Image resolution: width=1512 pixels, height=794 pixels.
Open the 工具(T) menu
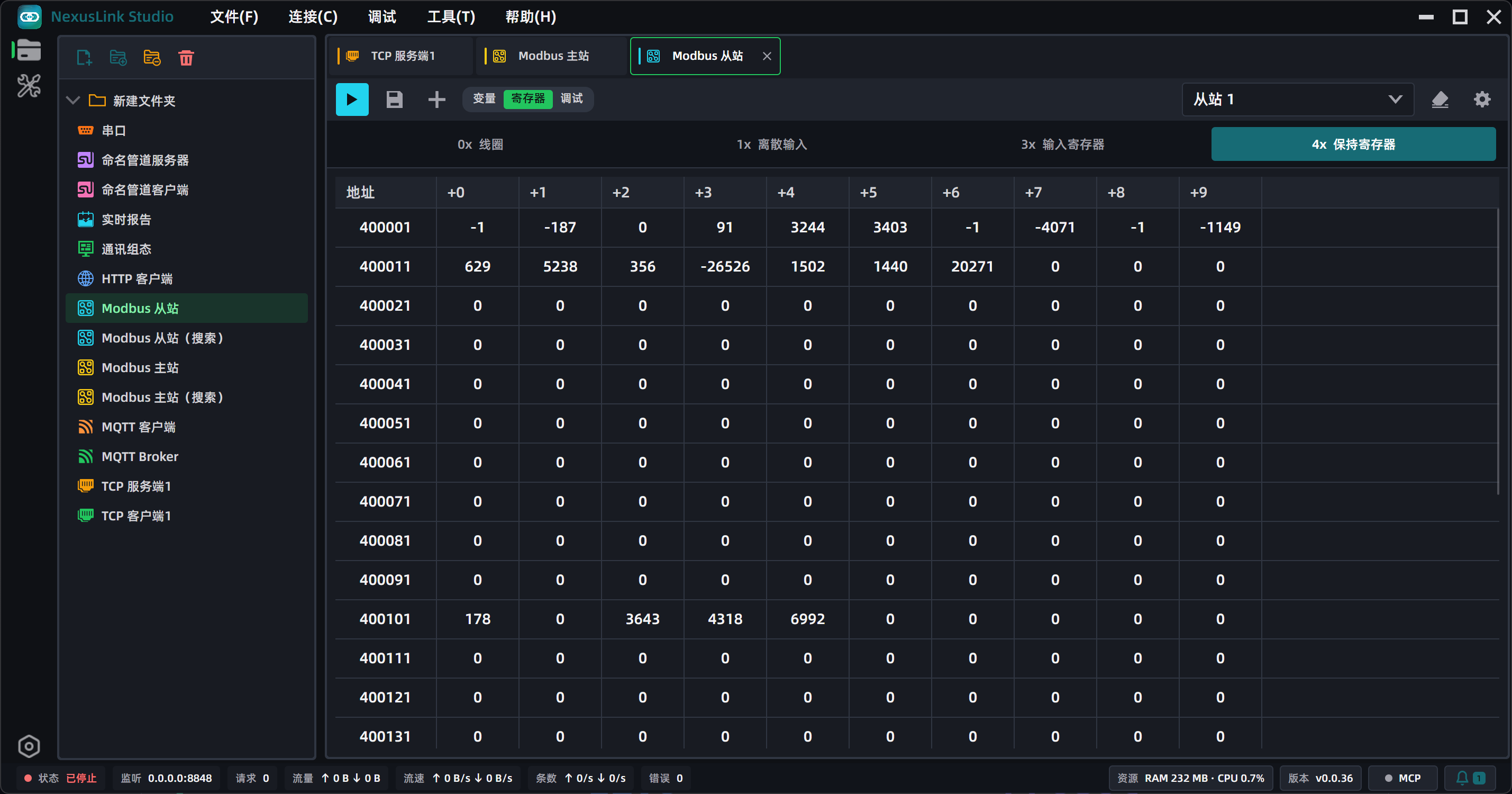pos(451,16)
